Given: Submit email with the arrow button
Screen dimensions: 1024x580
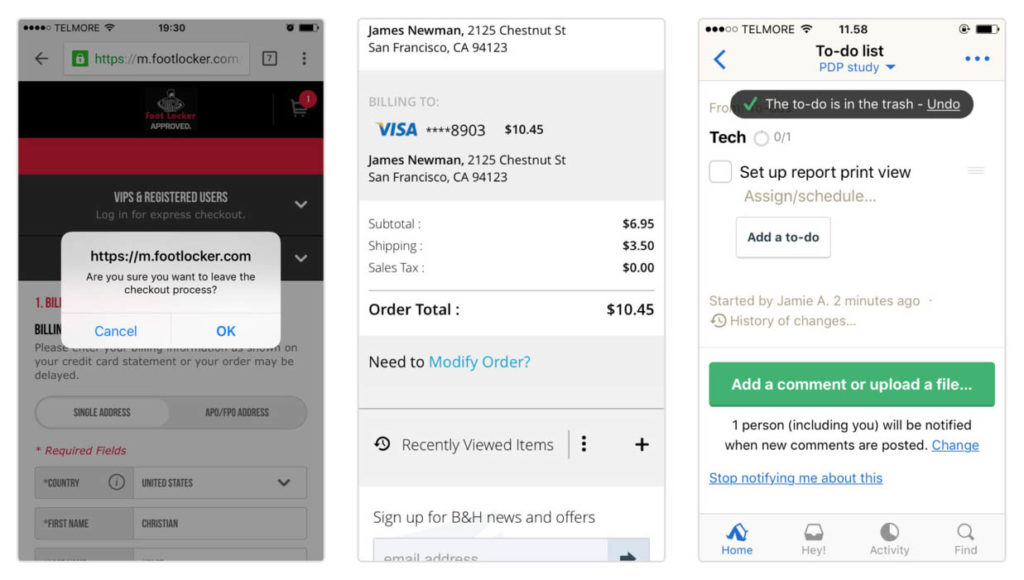Looking at the screenshot, I should (628, 555).
